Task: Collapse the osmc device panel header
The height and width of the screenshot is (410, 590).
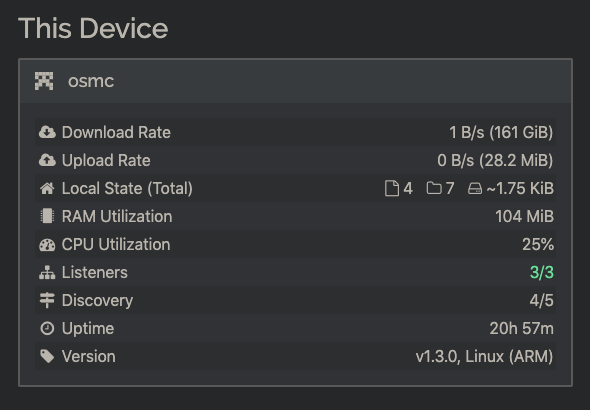Action: (x=295, y=81)
